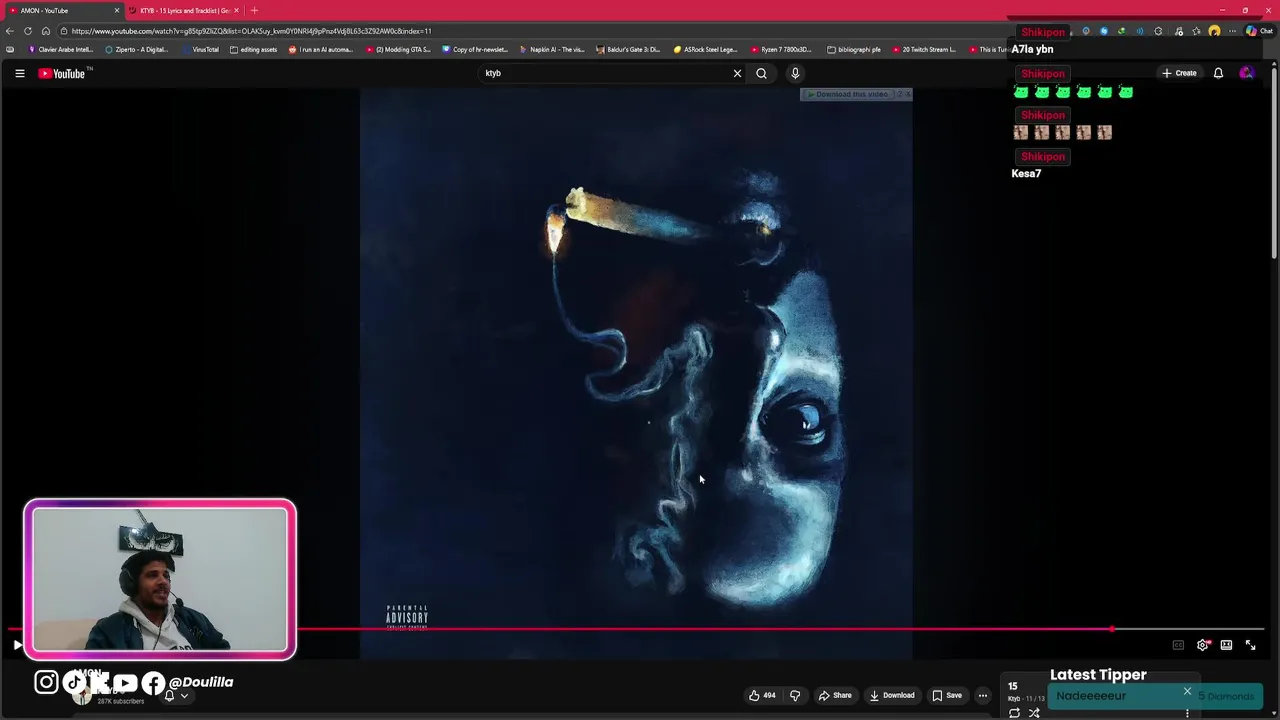The height and width of the screenshot is (720, 1280).
Task: Click the playlist title '15'
Action: pos(1013,686)
